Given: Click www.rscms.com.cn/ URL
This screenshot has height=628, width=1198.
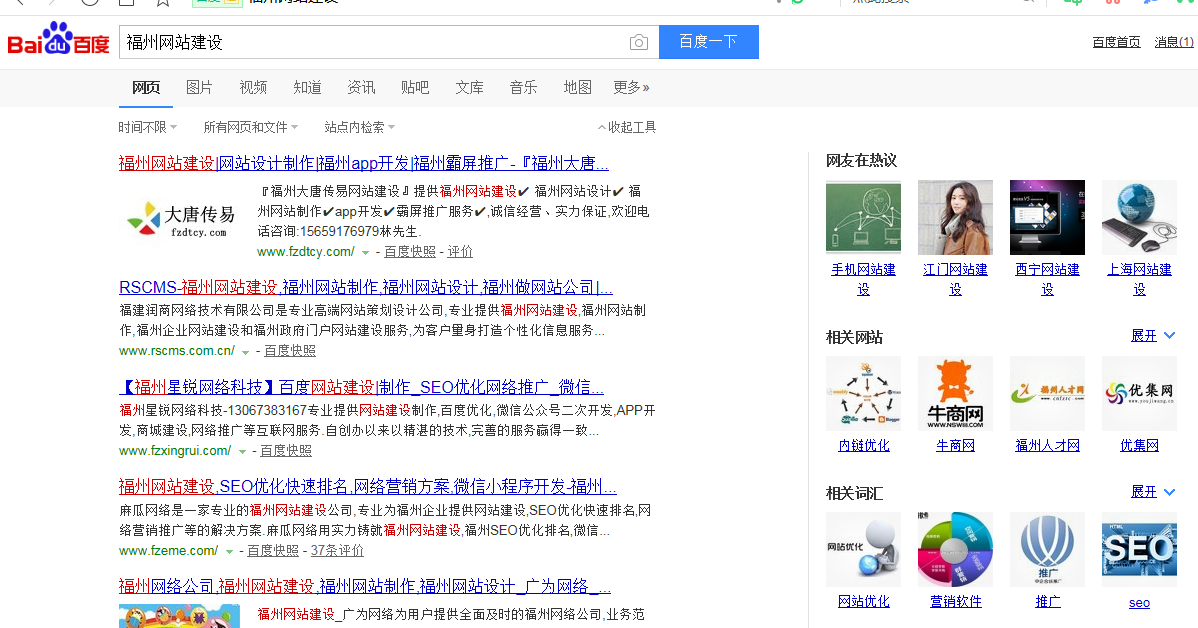Looking at the screenshot, I should [177, 351].
